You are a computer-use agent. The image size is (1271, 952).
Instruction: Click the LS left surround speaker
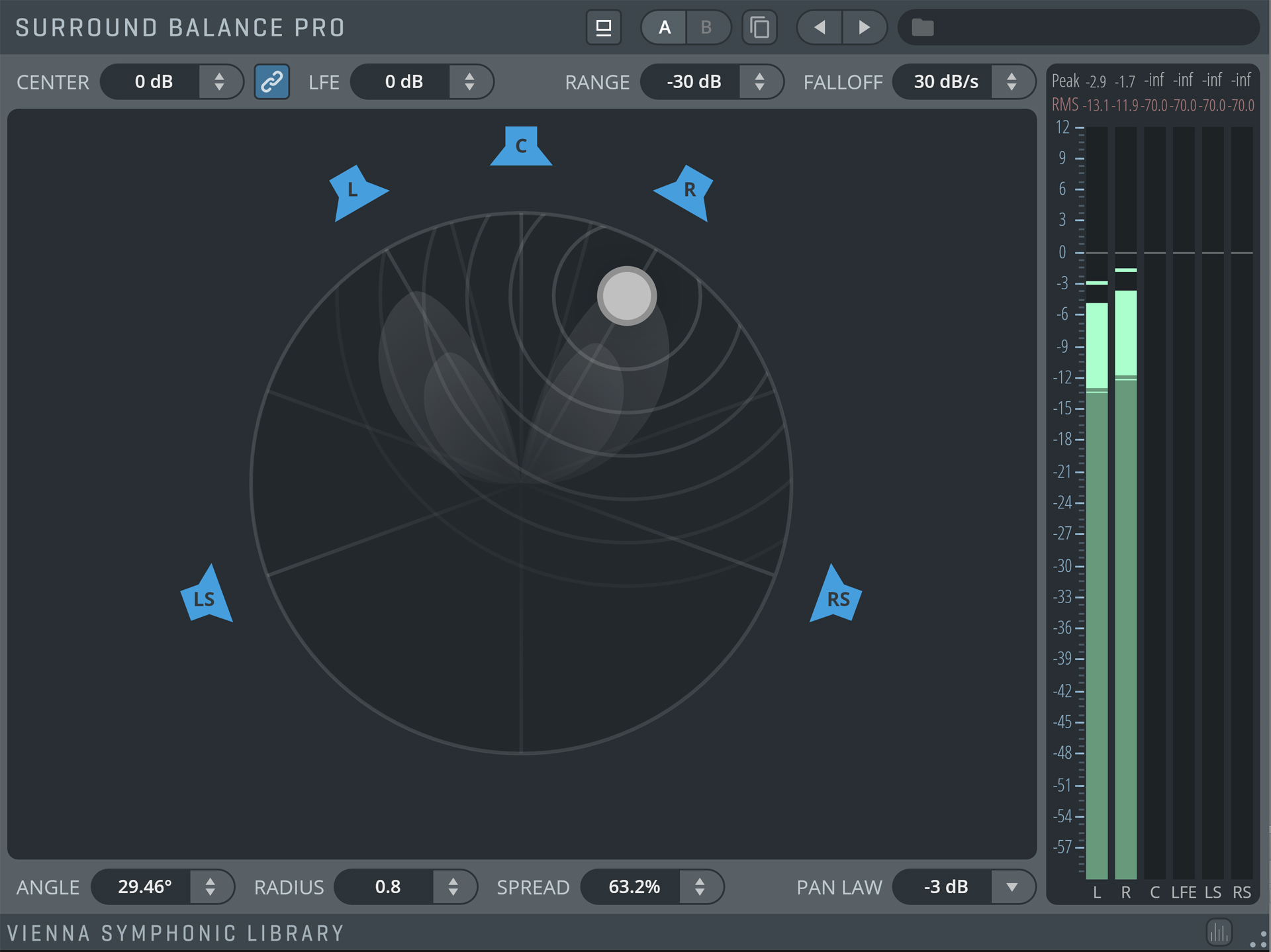(x=205, y=598)
